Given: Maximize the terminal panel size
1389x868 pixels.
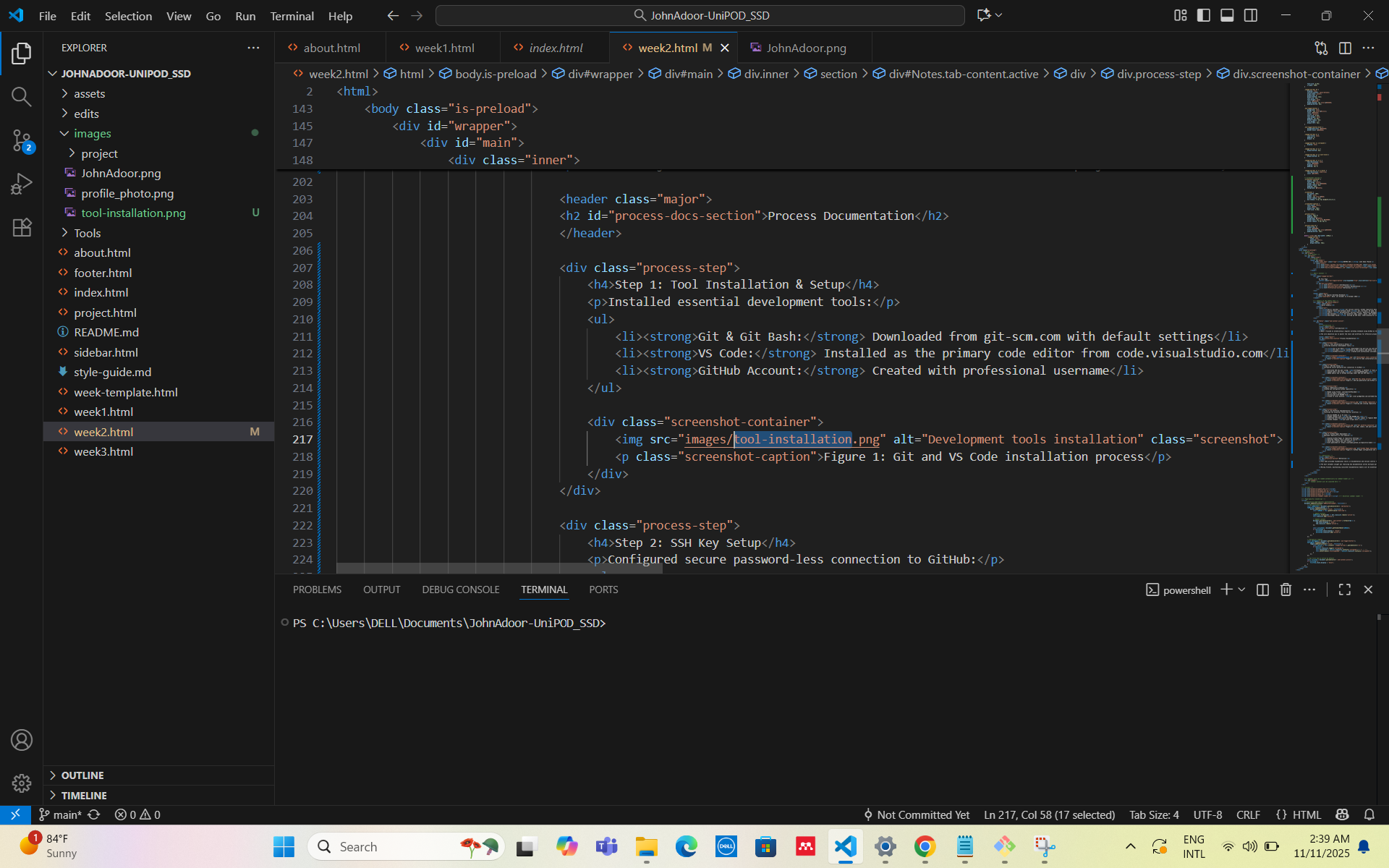Looking at the screenshot, I should coord(1344,590).
